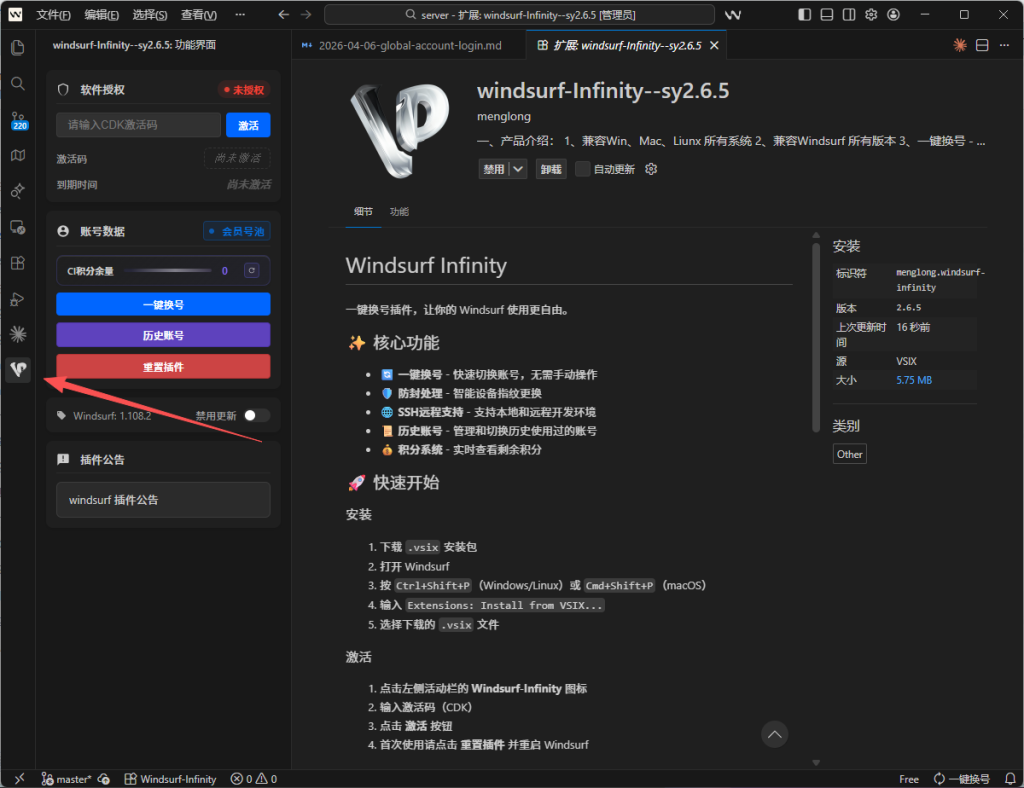
Task: Click the windsurf 插件公告 box
Action: (x=163, y=500)
